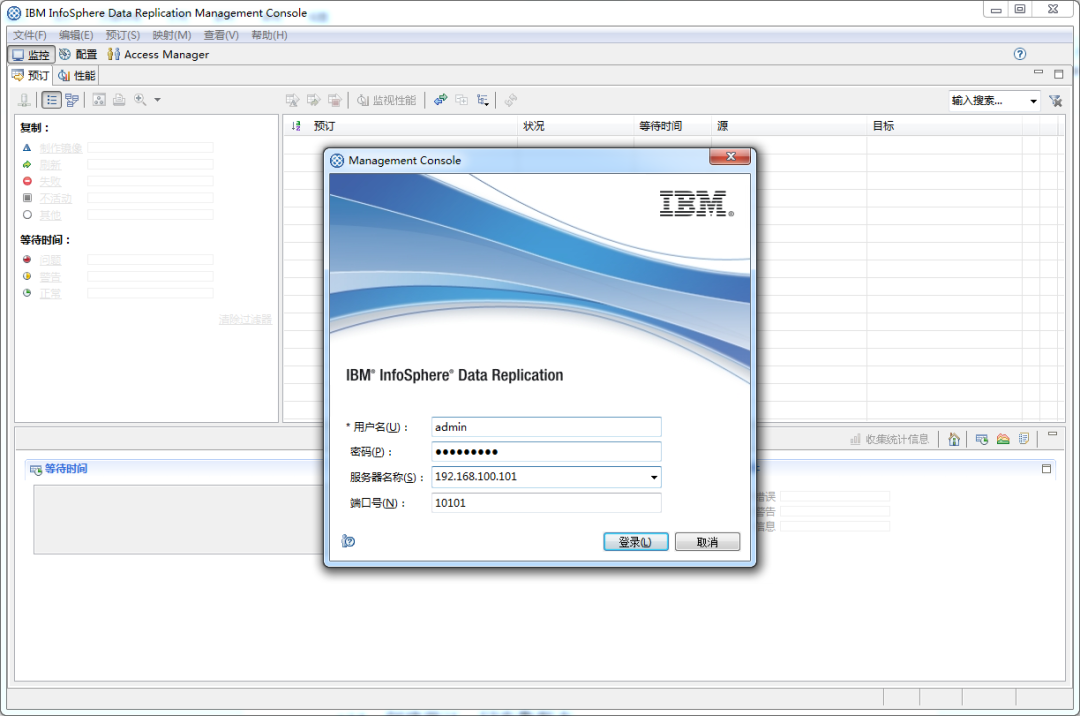This screenshot has height=716, width=1080.
Task: Open the 预订 Subscription menu in menu bar
Action: [123, 35]
